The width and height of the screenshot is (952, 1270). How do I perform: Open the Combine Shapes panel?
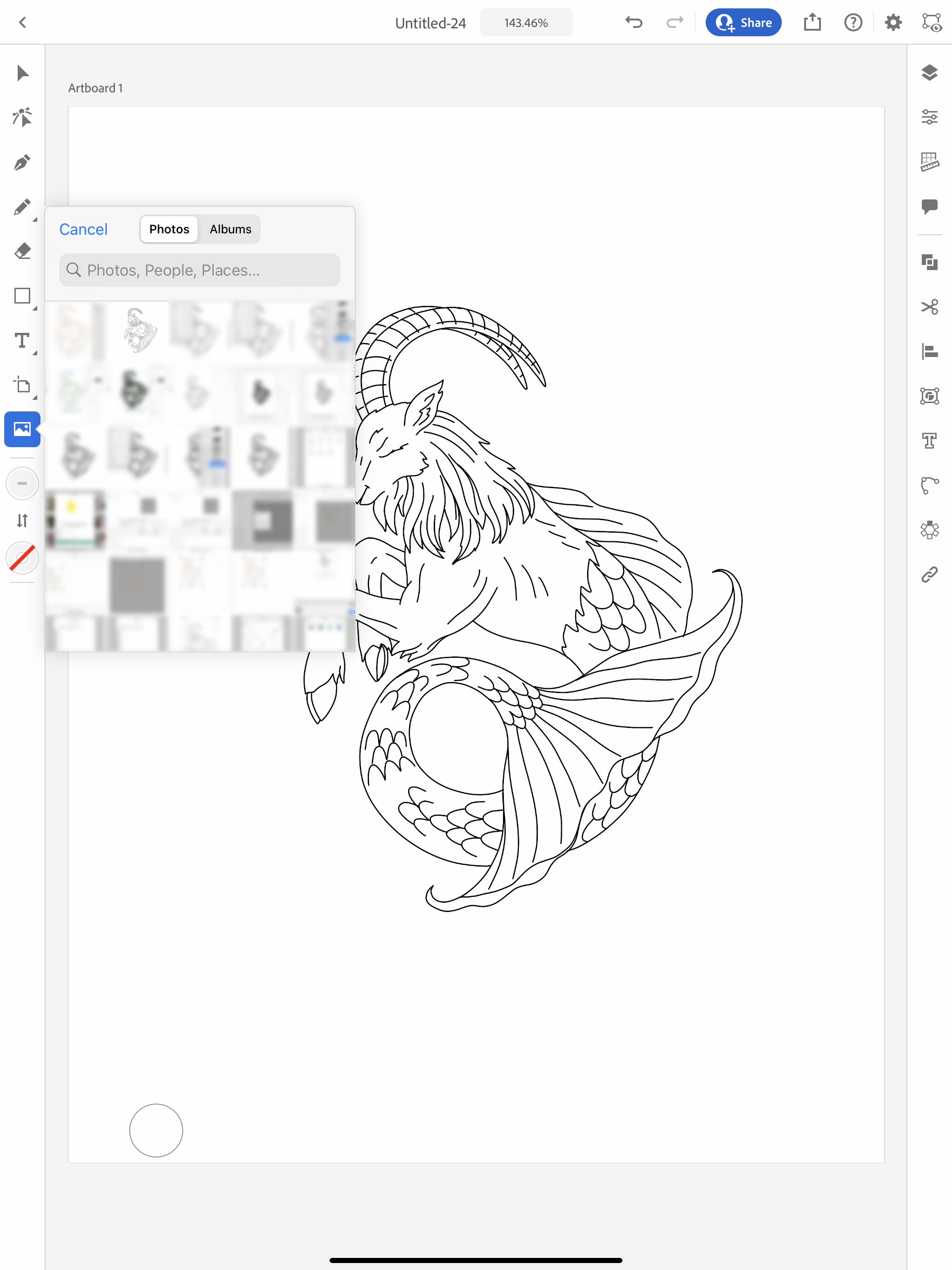coord(930,262)
